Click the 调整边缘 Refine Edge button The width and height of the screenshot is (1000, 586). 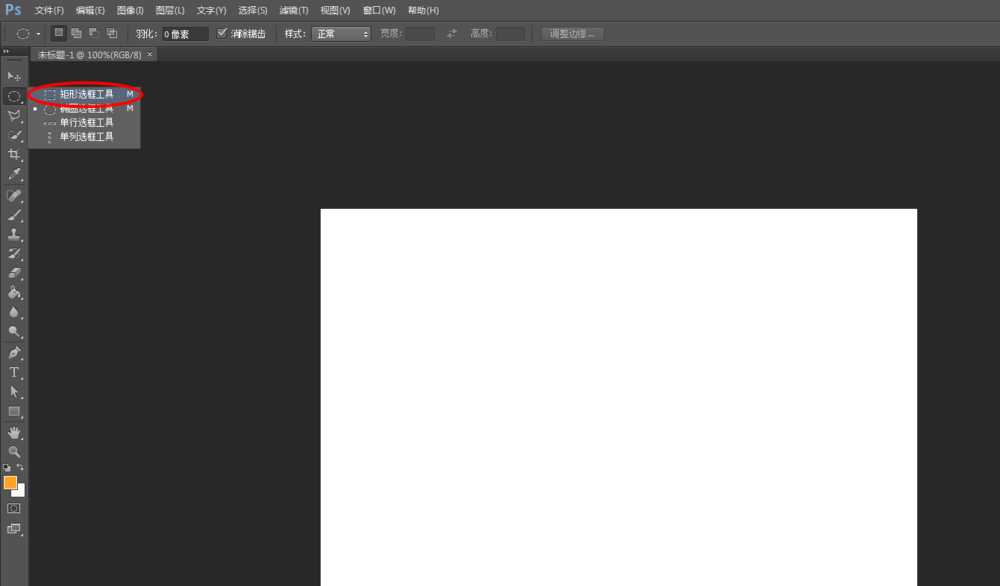(571, 33)
